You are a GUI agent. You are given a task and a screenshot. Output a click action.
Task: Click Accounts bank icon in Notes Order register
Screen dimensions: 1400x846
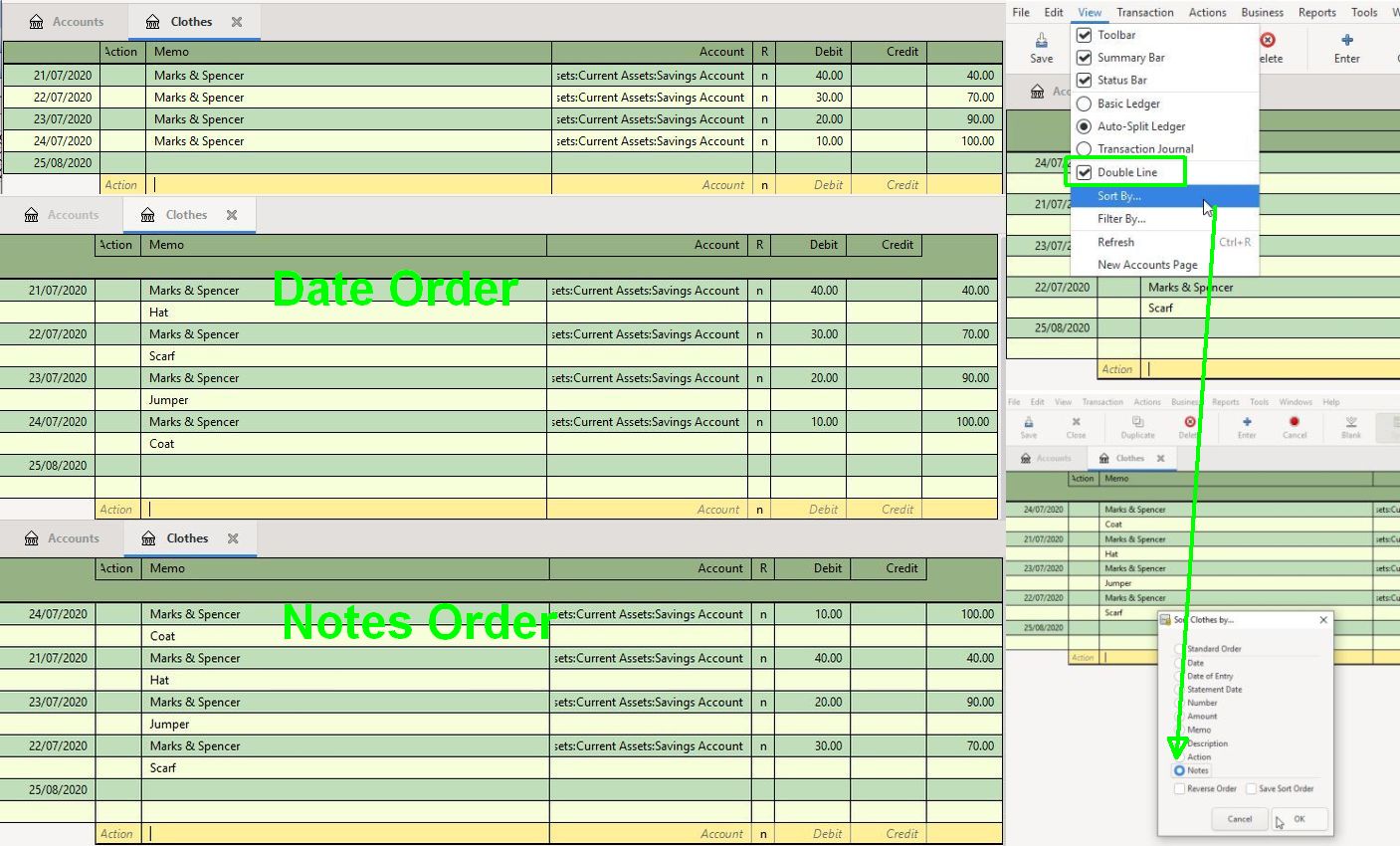pos(32,538)
